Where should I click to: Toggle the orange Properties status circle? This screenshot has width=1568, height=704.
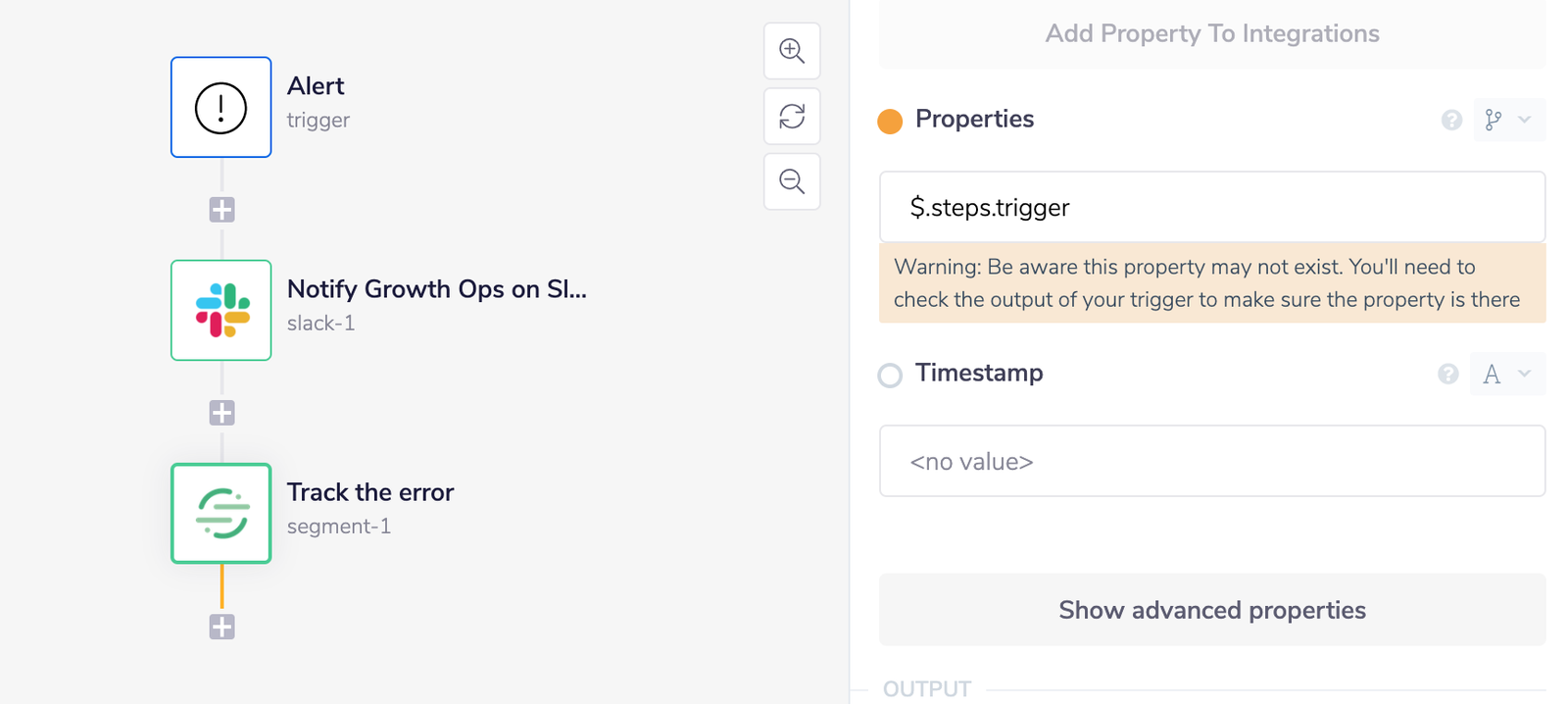pyautogui.click(x=890, y=121)
